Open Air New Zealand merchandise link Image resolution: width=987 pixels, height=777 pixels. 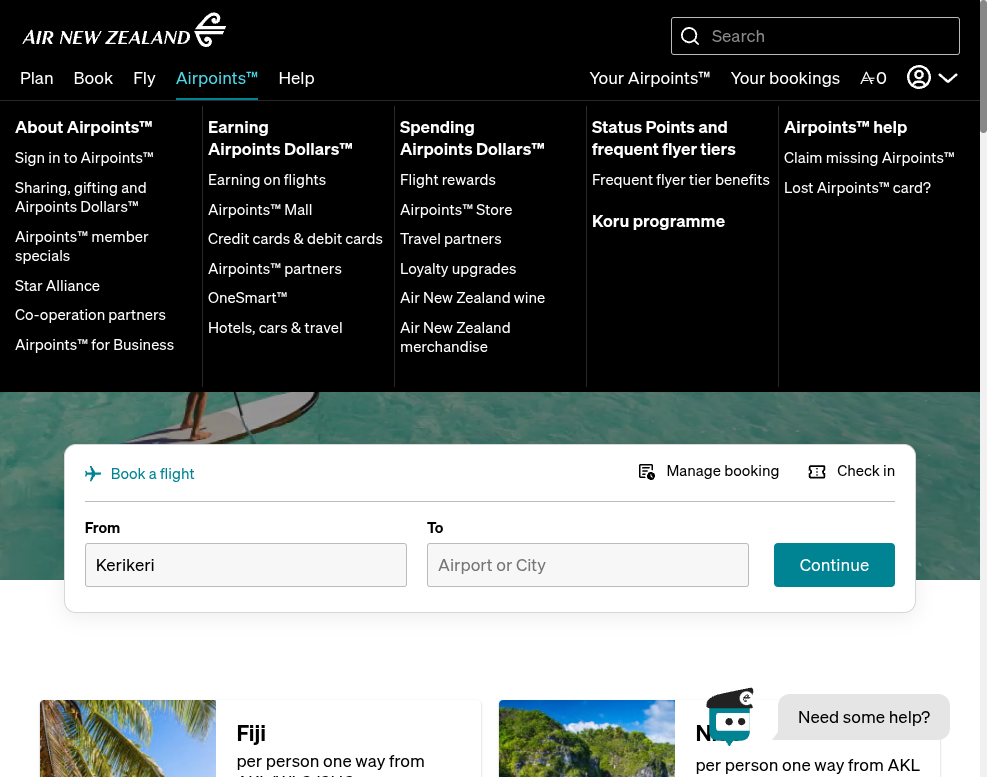tap(455, 337)
